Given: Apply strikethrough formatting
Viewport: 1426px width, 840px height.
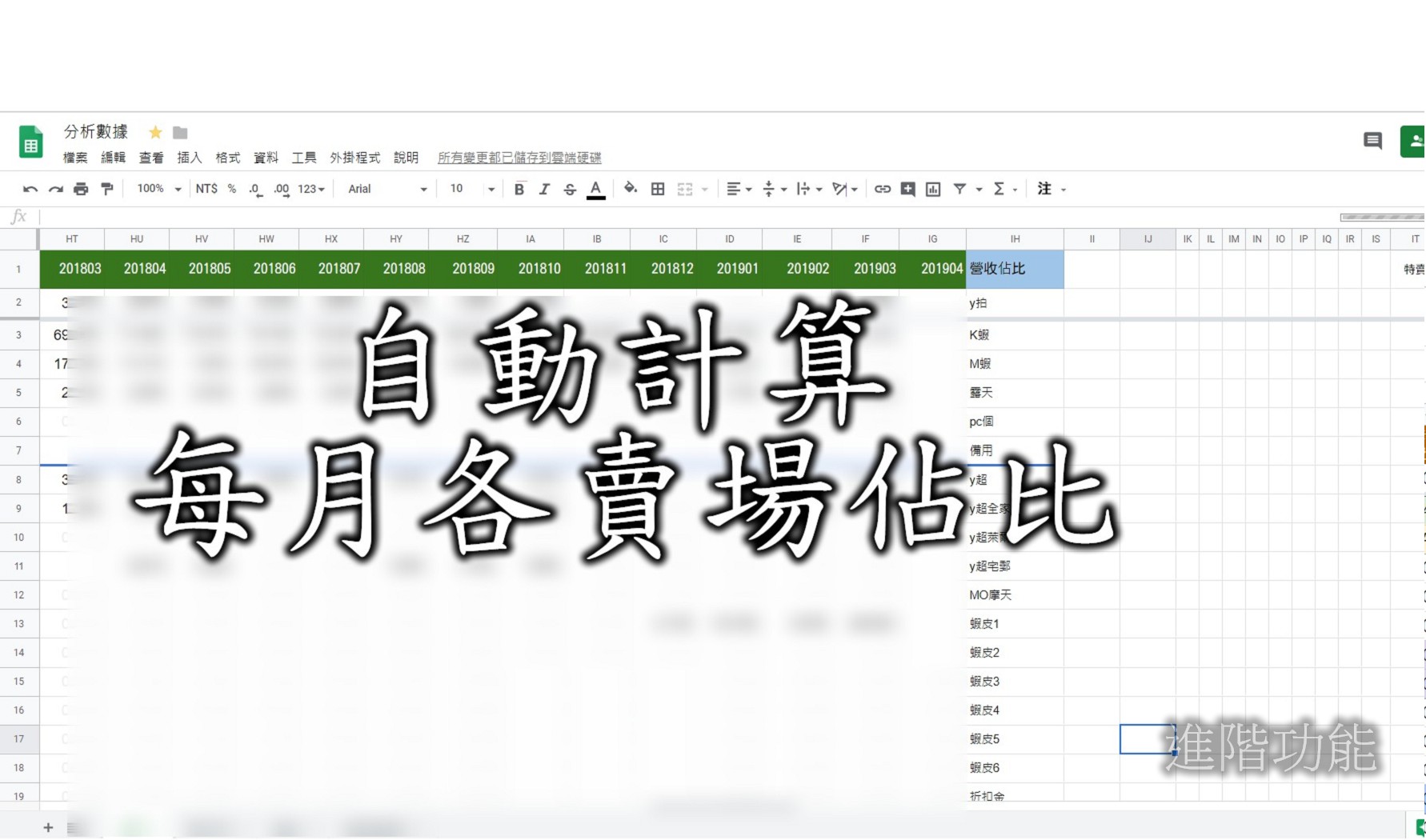Looking at the screenshot, I should click(x=570, y=189).
